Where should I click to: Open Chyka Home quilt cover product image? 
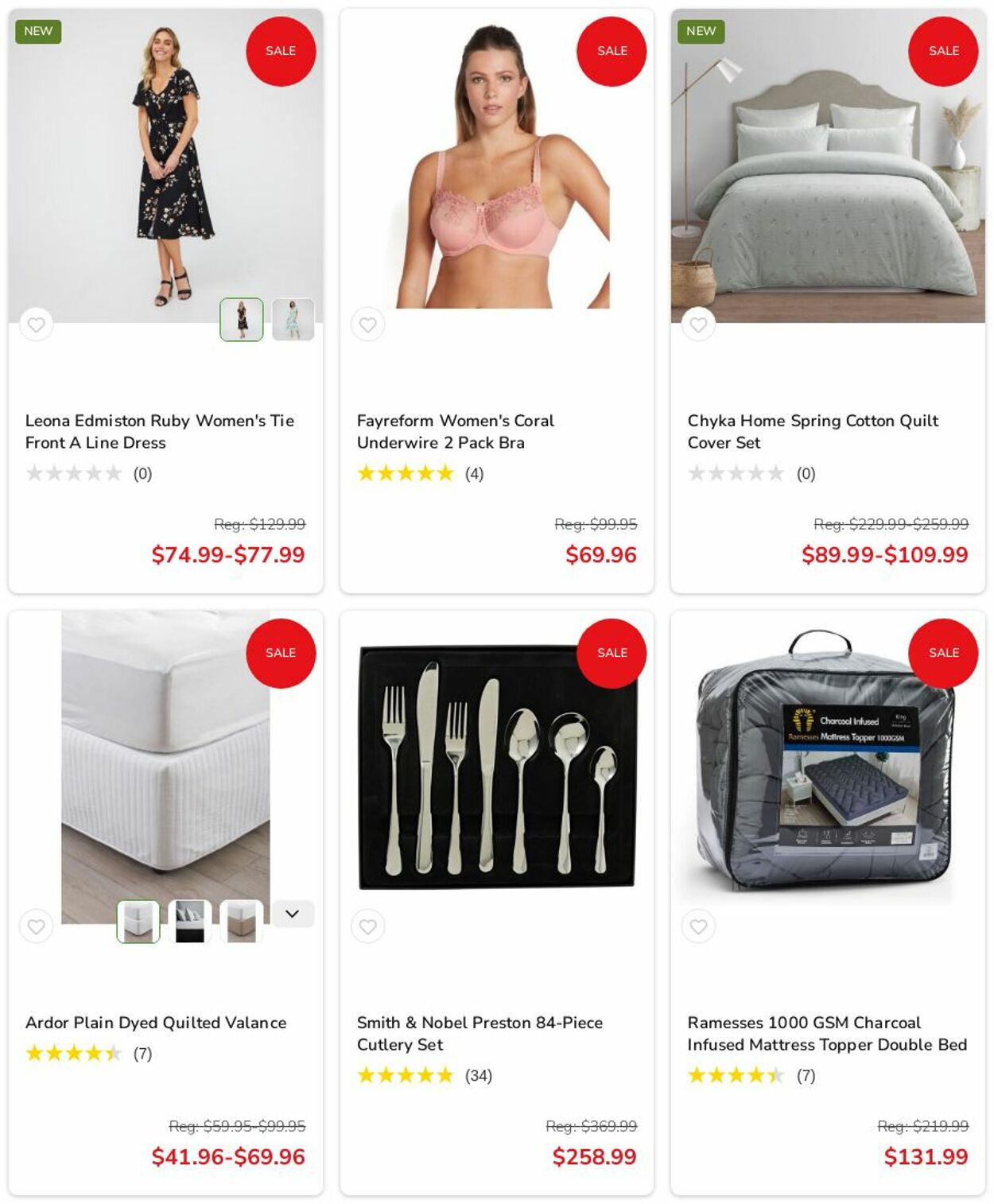tap(828, 165)
